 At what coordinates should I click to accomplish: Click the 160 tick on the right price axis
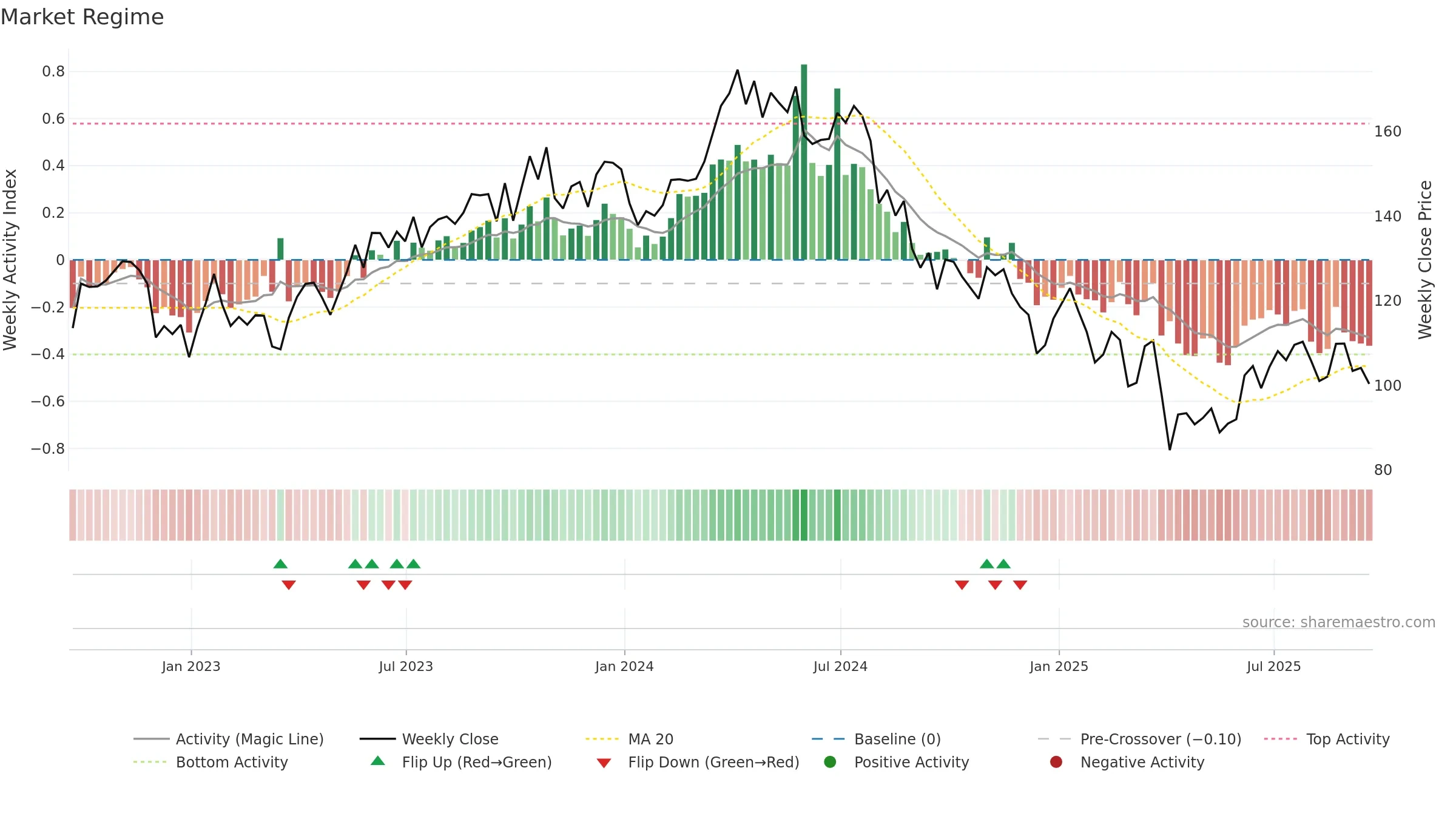pos(1388,132)
